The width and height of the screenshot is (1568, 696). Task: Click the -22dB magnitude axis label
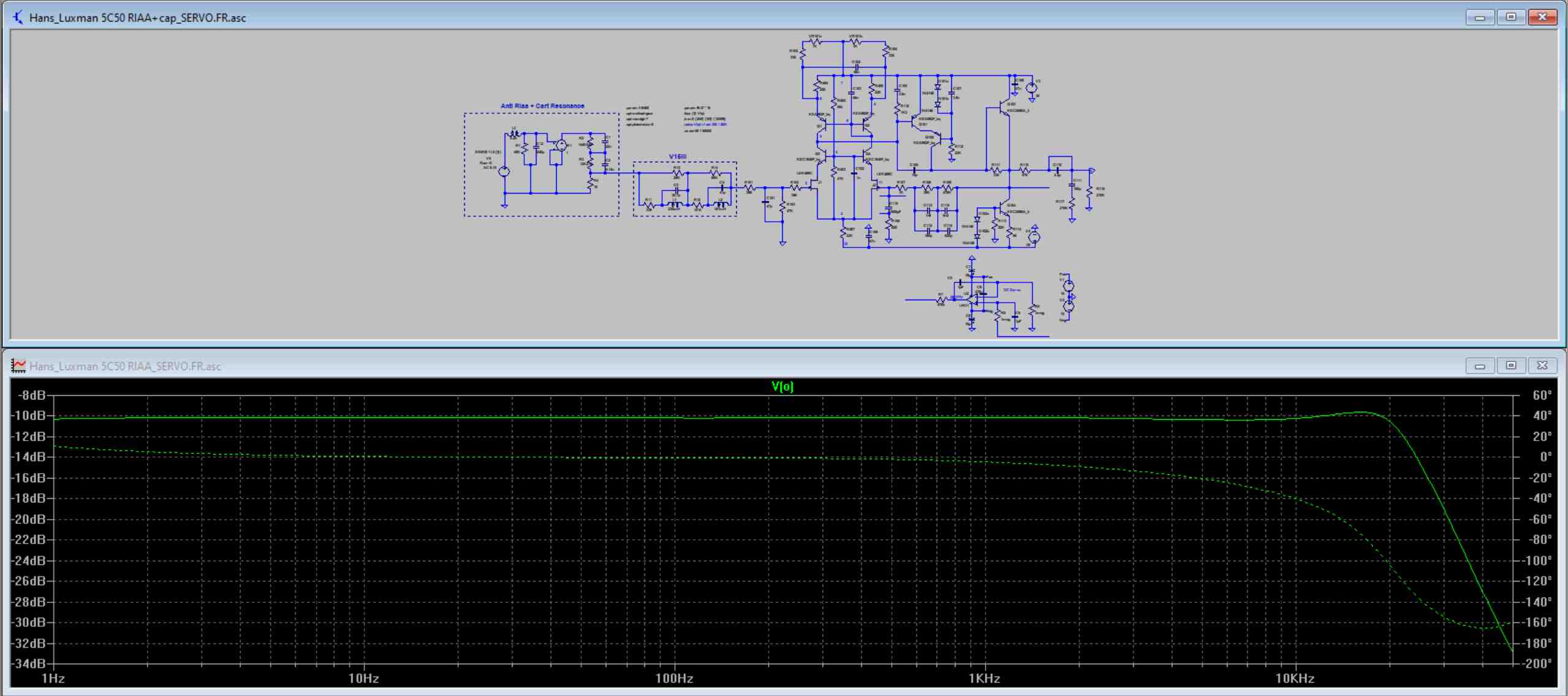(29, 540)
